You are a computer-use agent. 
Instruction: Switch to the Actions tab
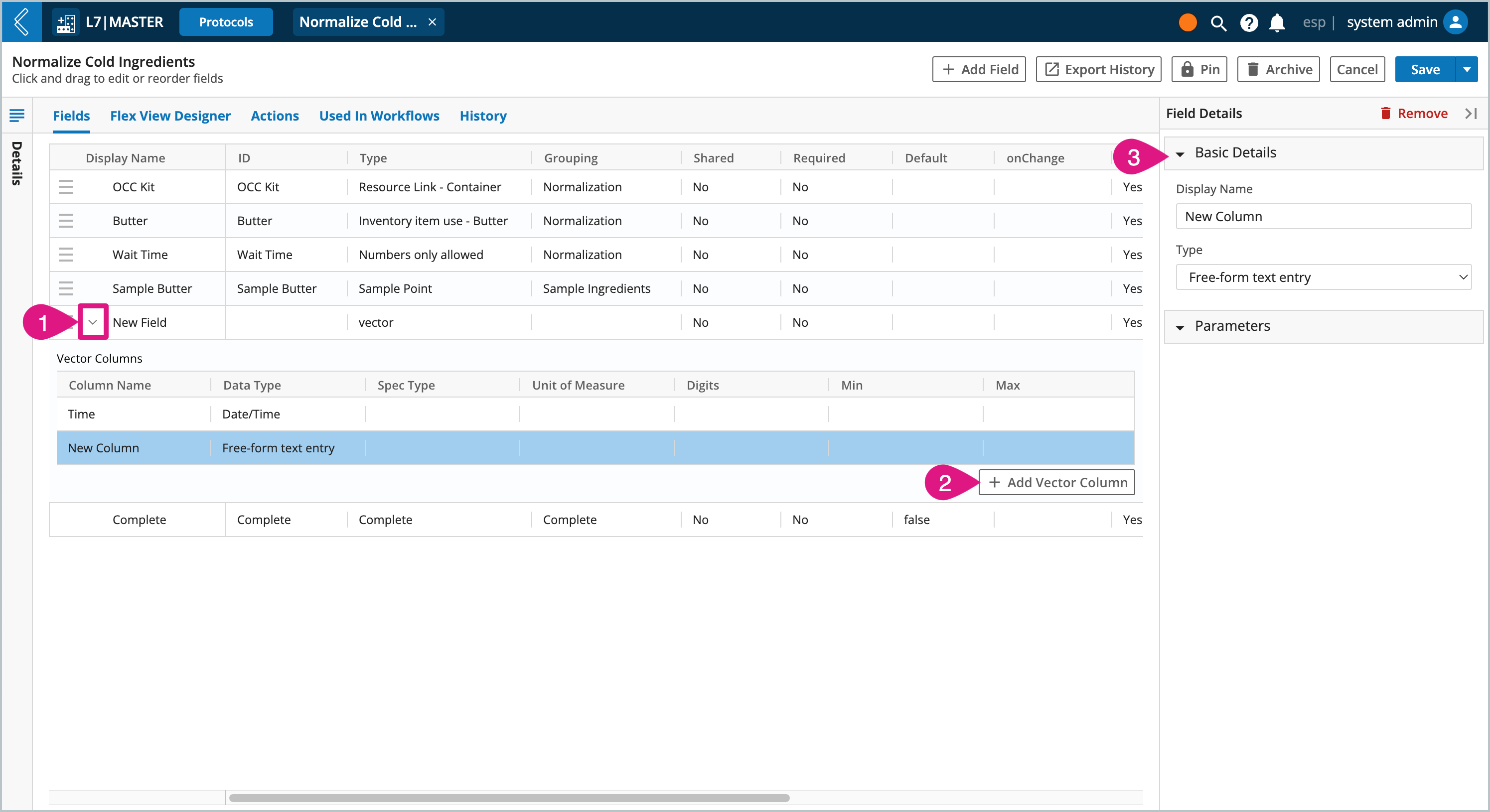(x=273, y=115)
